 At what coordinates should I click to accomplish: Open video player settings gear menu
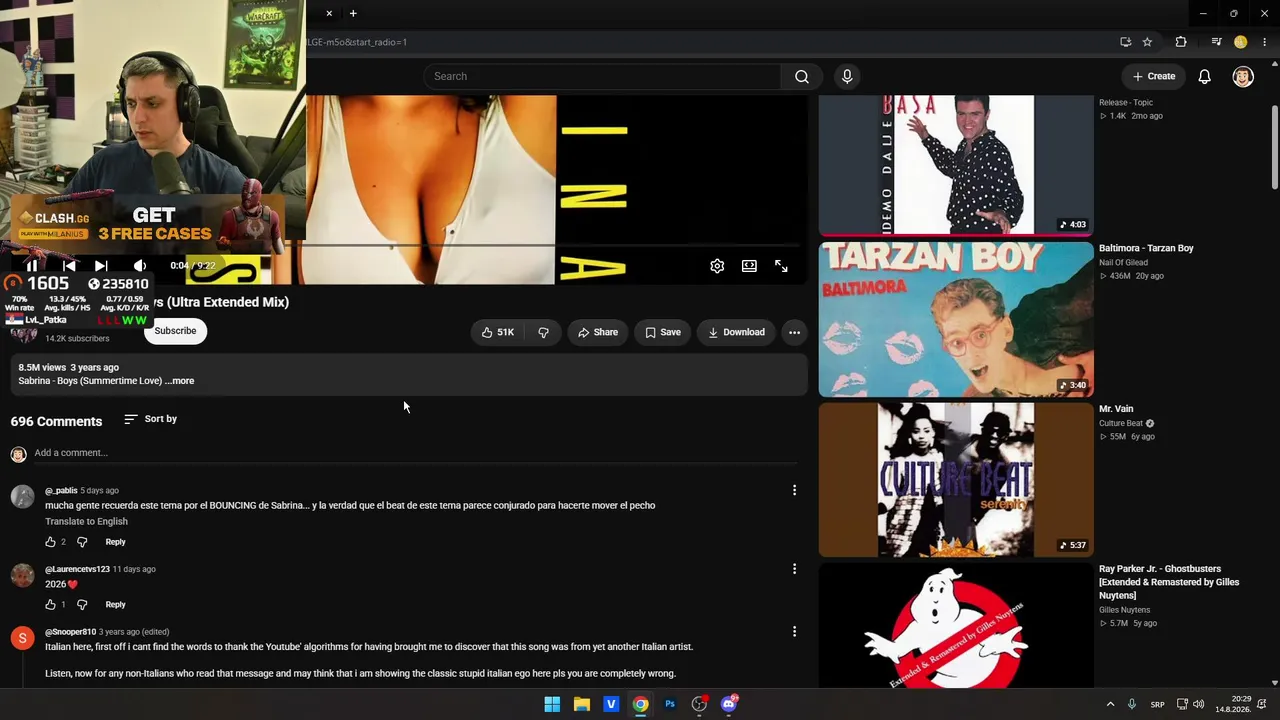click(717, 266)
